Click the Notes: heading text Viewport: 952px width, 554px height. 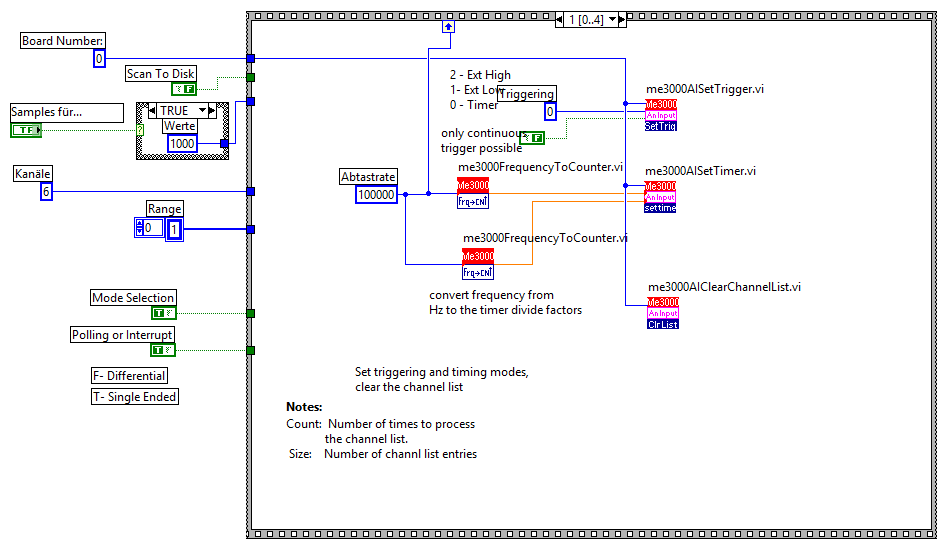(x=304, y=407)
